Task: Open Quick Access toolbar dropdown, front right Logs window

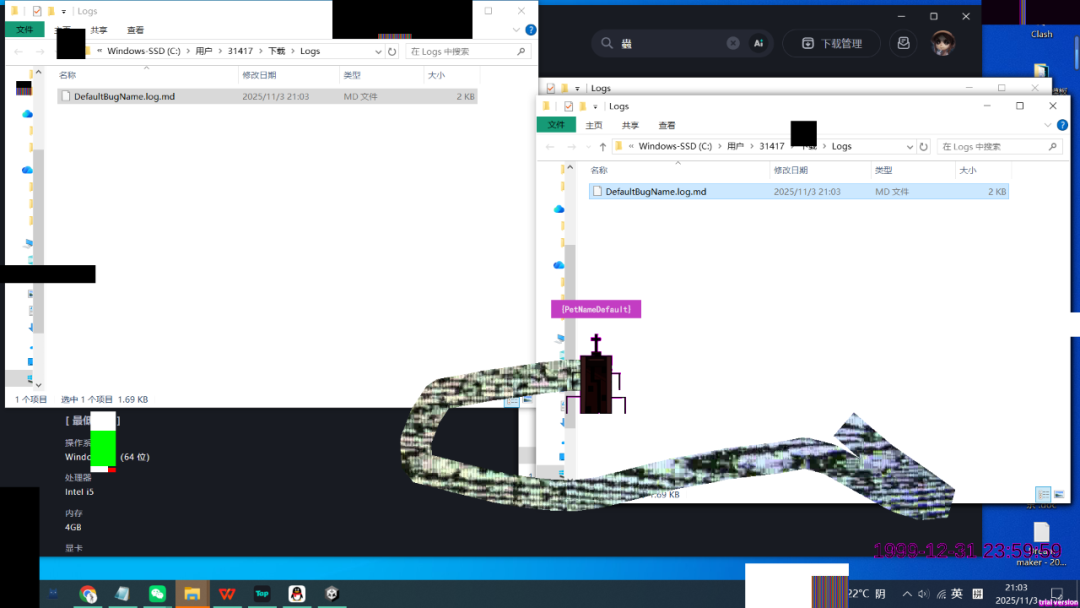Action: pos(595,107)
